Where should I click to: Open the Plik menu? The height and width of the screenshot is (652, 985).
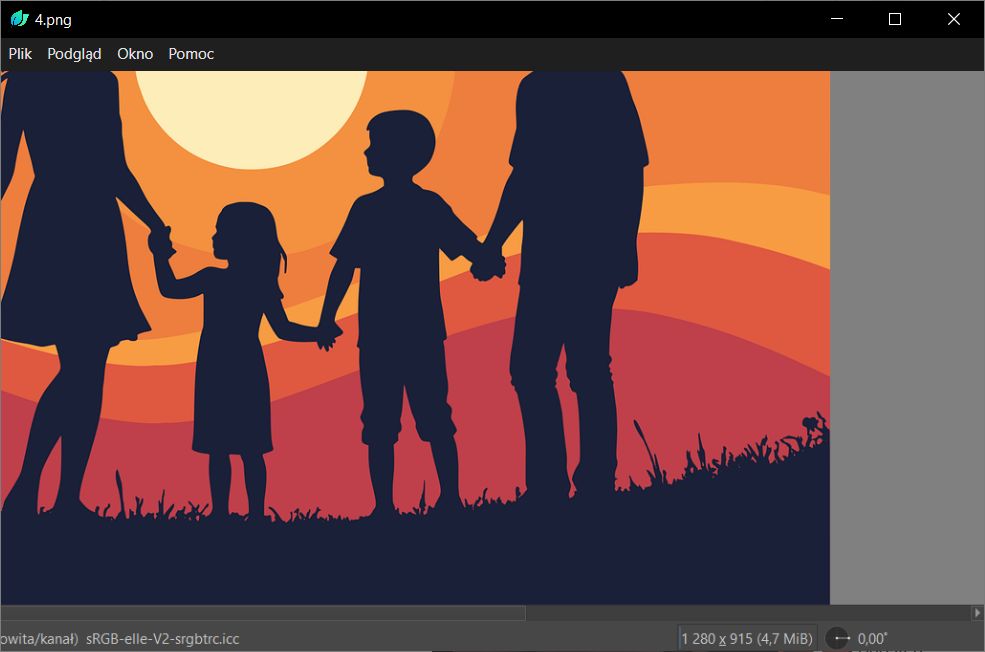(x=20, y=54)
